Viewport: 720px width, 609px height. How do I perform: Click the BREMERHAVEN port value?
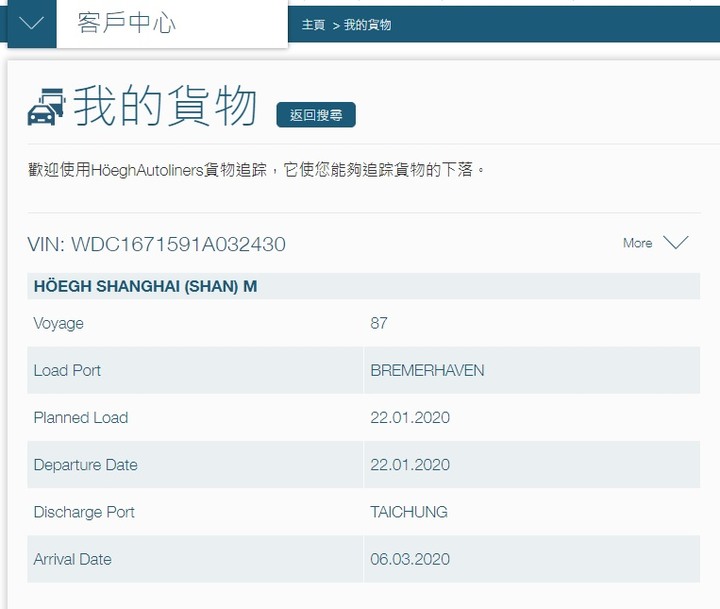427,371
